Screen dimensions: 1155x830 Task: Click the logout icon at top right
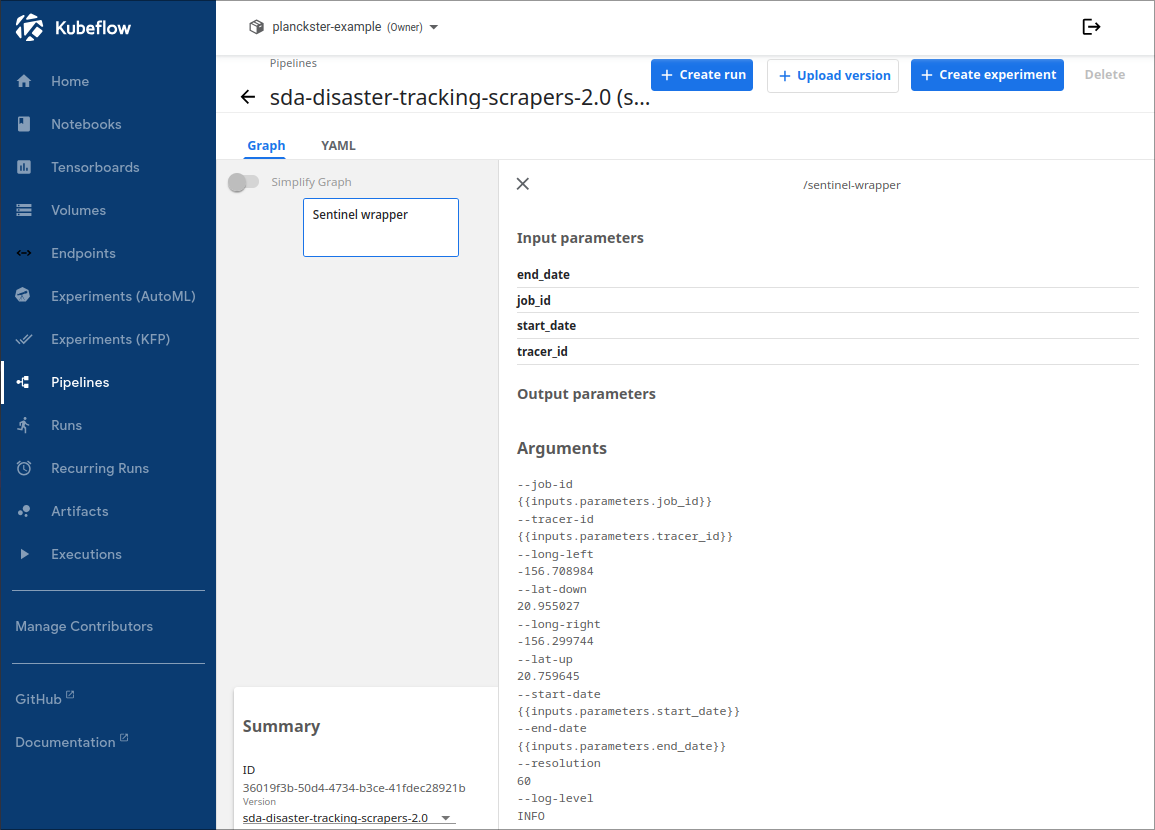[x=1091, y=27]
